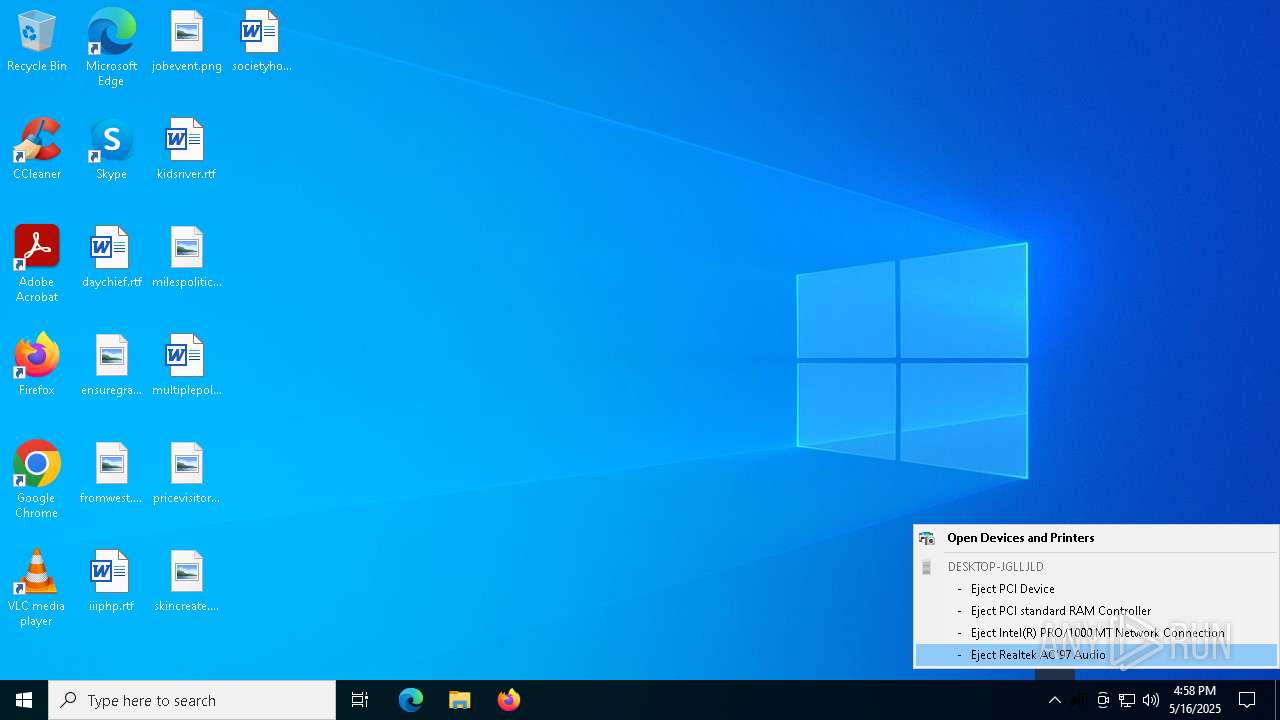Choose Eject Realtek AC'97 Audio

pyautogui.click(x=1096, y=655)
